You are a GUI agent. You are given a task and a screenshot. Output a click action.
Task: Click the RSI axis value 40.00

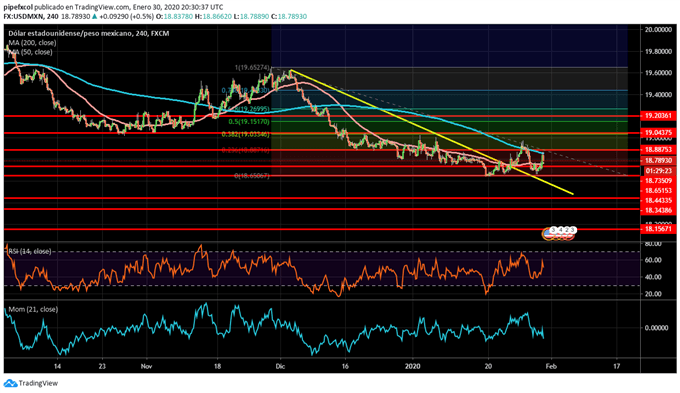[x=653, y=277]
